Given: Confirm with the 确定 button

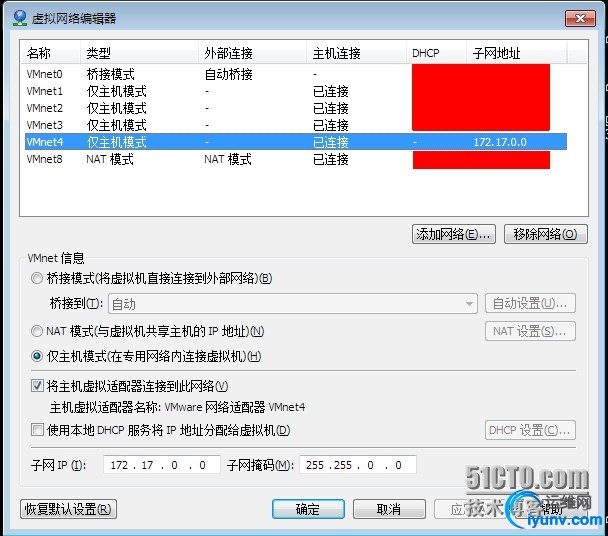Looking at the screenshot, I should click(x=308, y=509).
